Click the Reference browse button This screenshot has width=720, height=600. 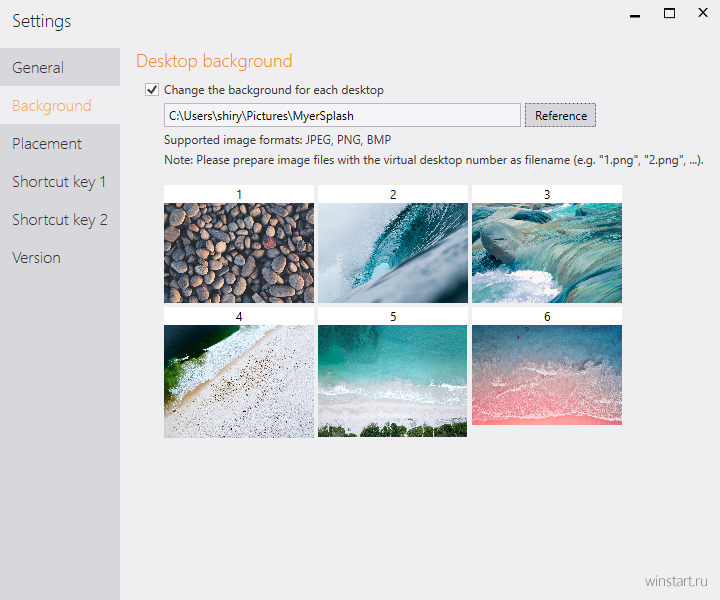560,115
